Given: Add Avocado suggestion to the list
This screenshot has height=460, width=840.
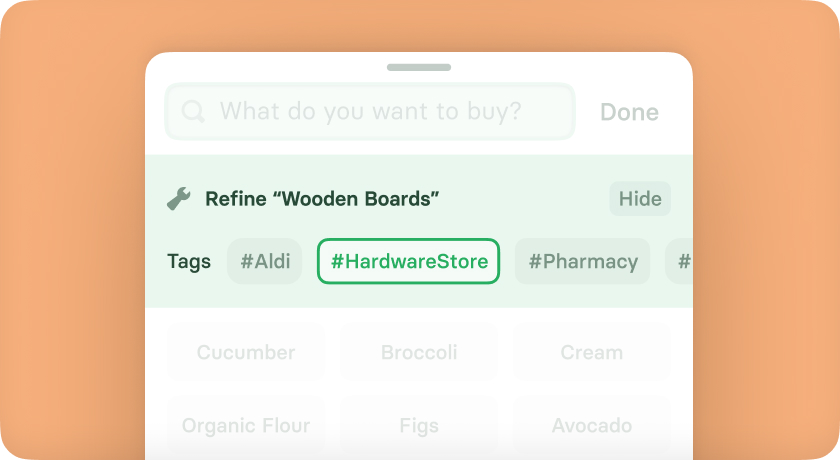Looking at the screenshot, I should click(x=592, y=426).
